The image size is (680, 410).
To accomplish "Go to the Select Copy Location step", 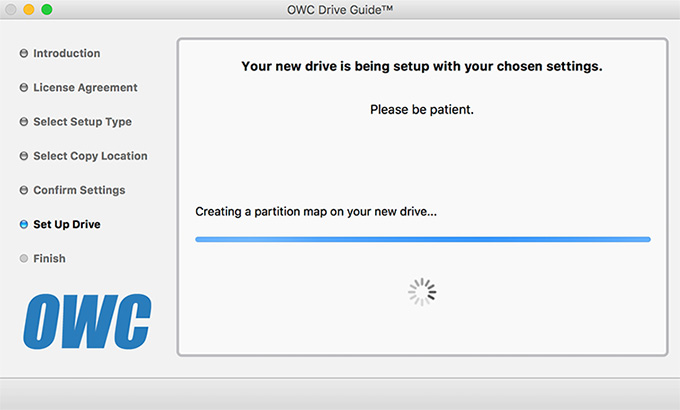I will click(x=90, y=156).
